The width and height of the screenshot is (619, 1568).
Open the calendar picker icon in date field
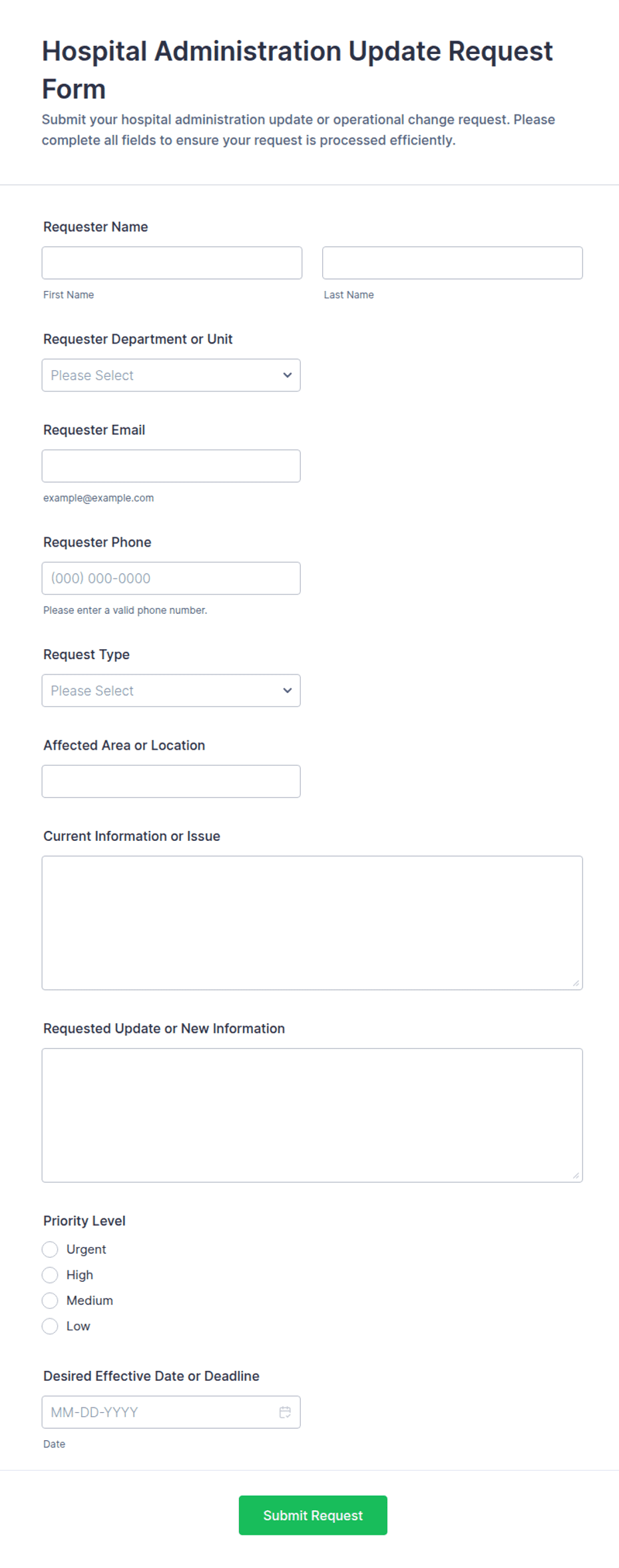[285, 1412]
